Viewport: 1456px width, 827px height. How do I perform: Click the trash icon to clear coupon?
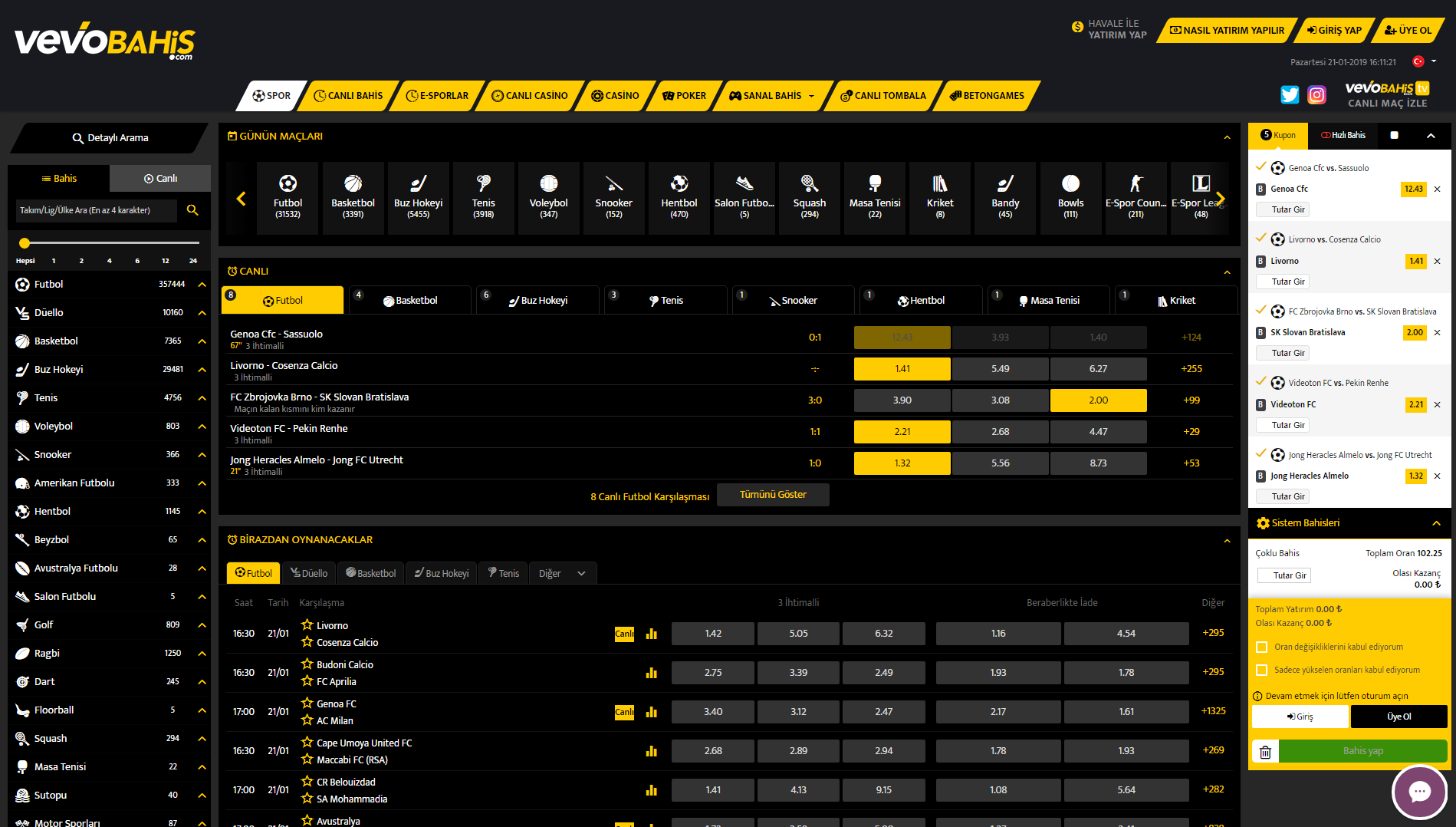1265,752
